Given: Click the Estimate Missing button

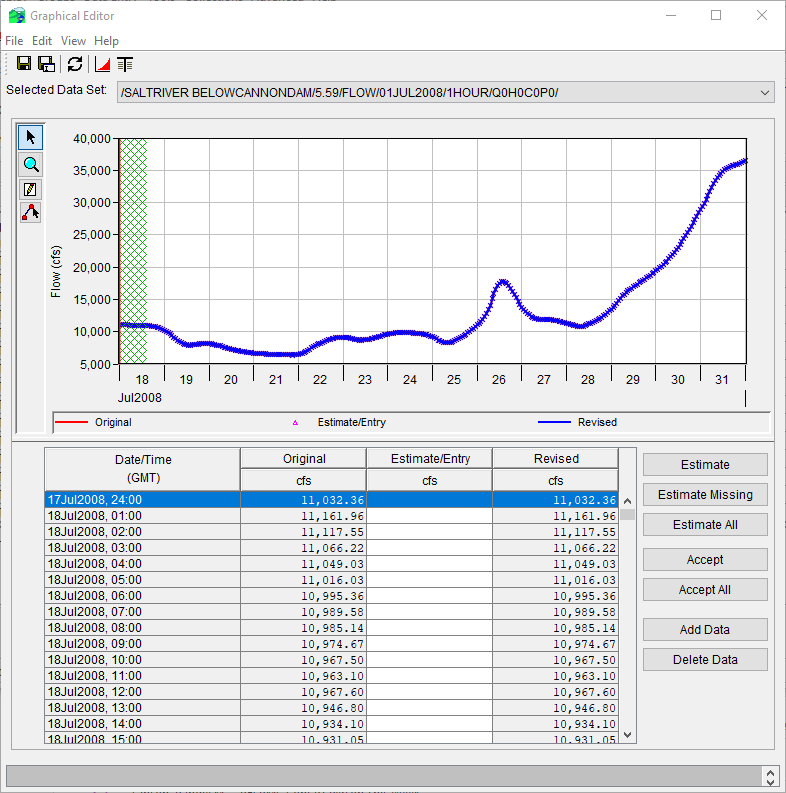Looking at the screenshot, I should [705, 495].
